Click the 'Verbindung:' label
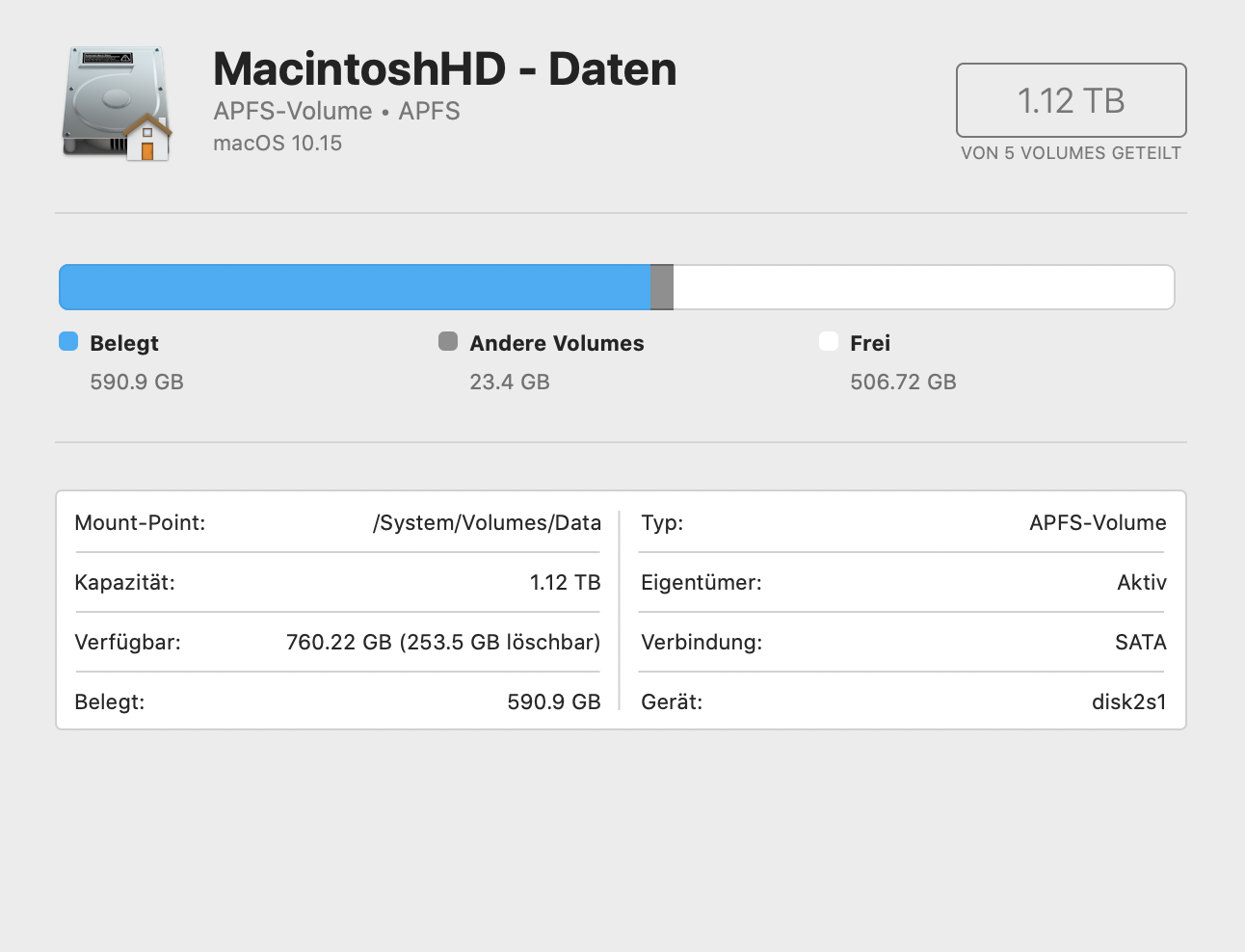Screen dimensions: 1245x952 point(702,642)
